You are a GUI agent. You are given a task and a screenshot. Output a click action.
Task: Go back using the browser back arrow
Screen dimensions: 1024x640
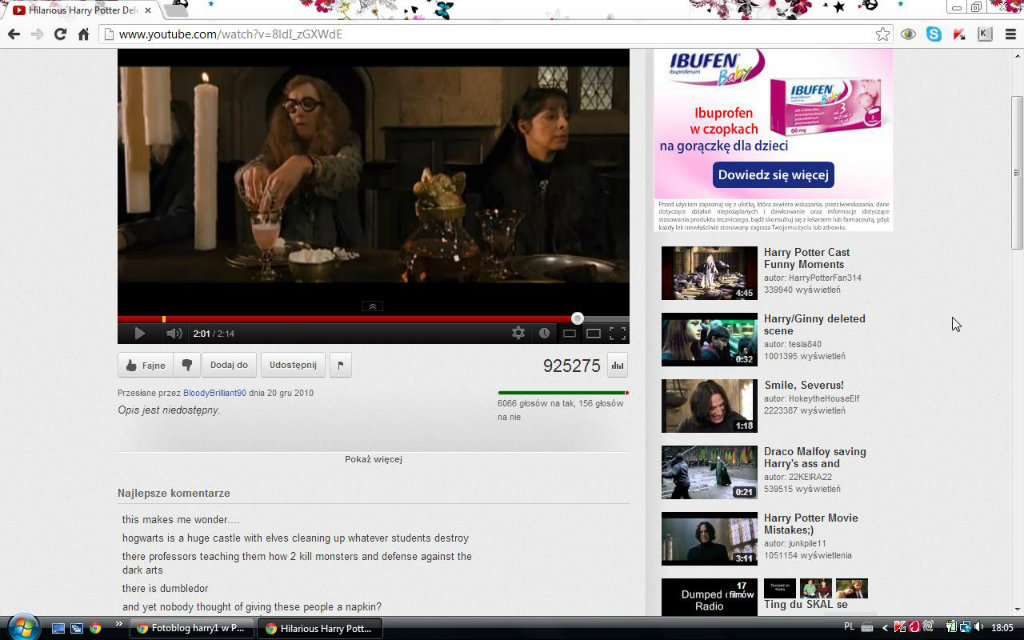[x=14, y=34]
